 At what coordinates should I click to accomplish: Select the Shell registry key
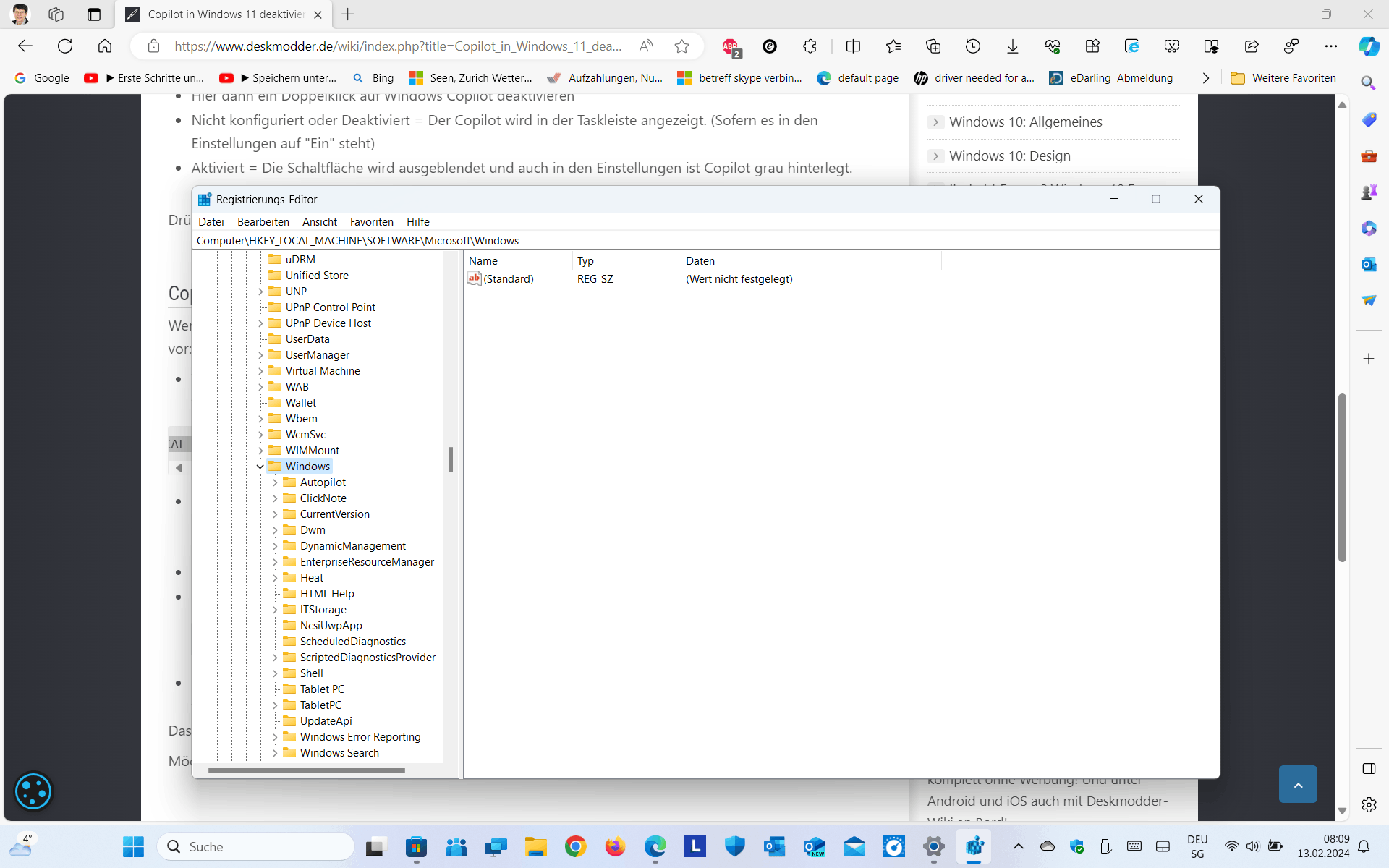coord(311,673)
